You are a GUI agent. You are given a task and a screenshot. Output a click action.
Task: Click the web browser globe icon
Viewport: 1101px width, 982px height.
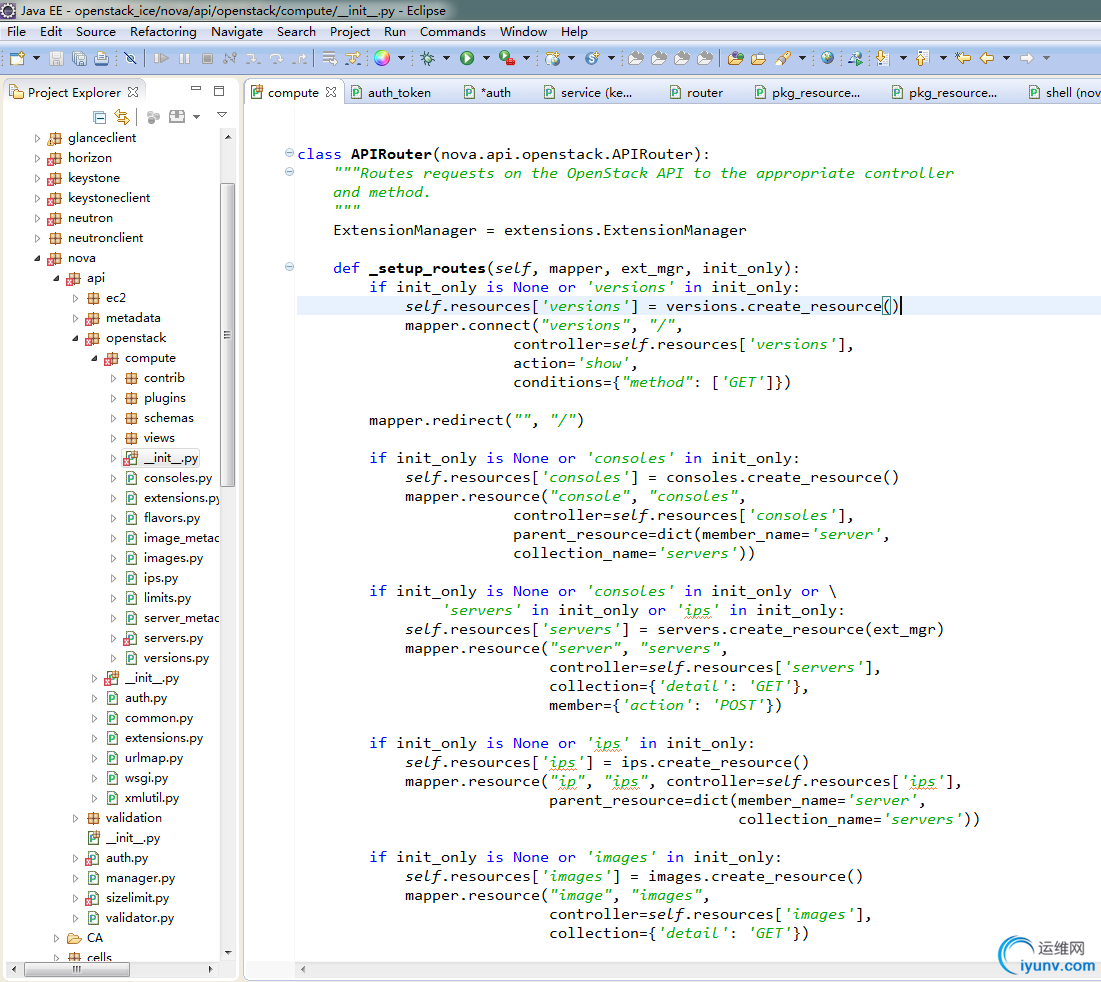click(x=827, y=58)
